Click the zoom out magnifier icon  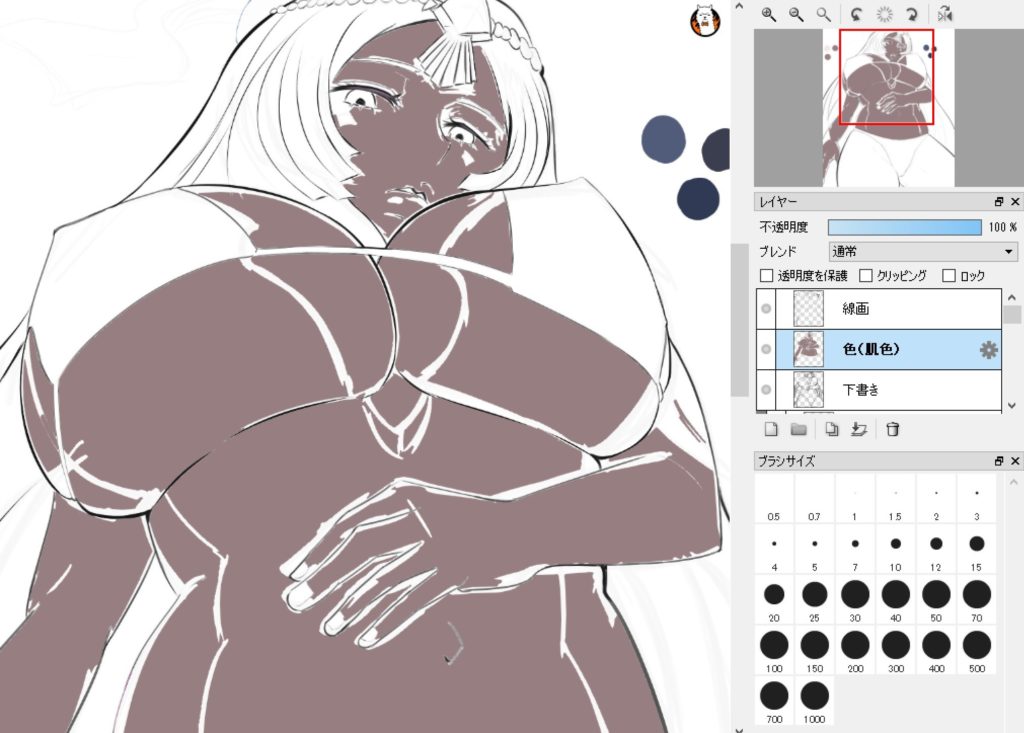pos(796,14)
